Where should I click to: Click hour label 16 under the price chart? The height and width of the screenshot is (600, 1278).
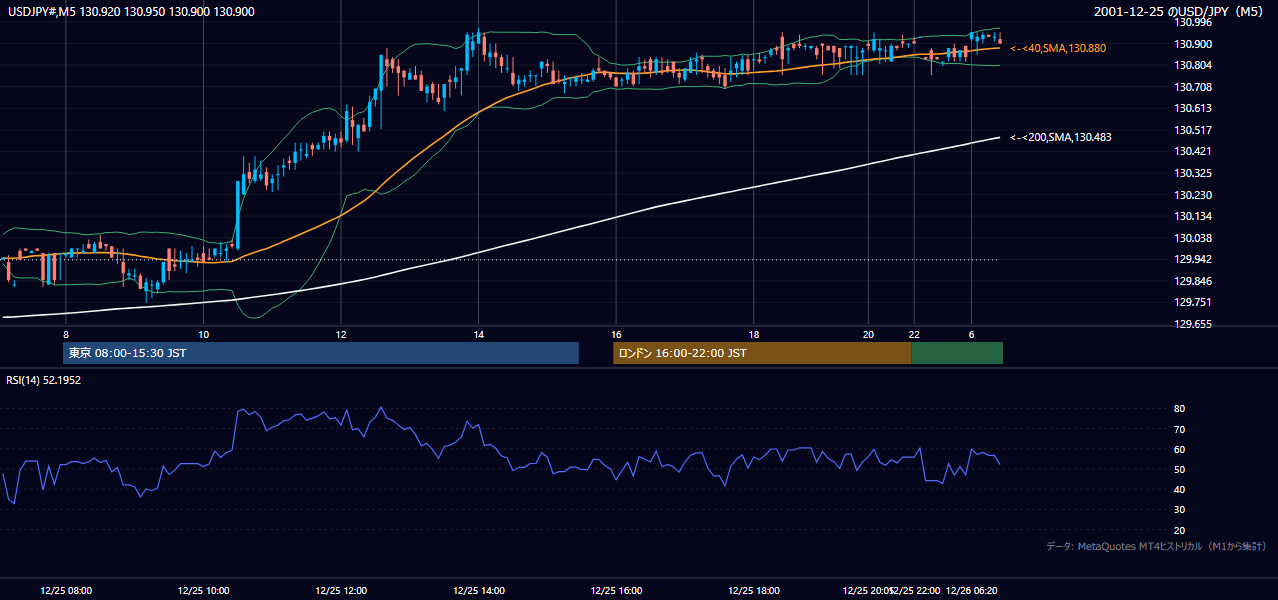[616, 334]
